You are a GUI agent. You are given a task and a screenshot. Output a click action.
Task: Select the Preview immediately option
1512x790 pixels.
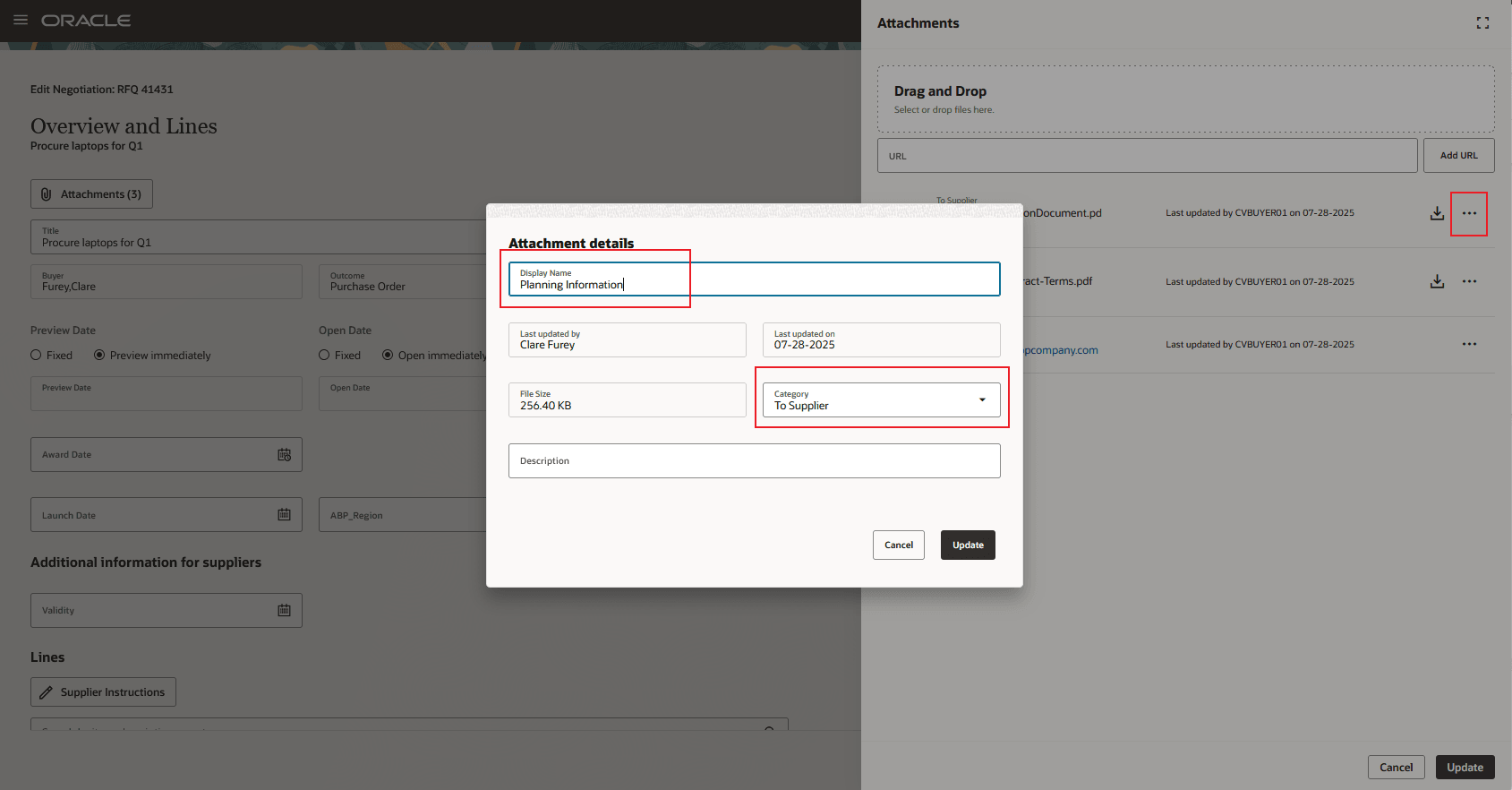(x=99, y=356)
